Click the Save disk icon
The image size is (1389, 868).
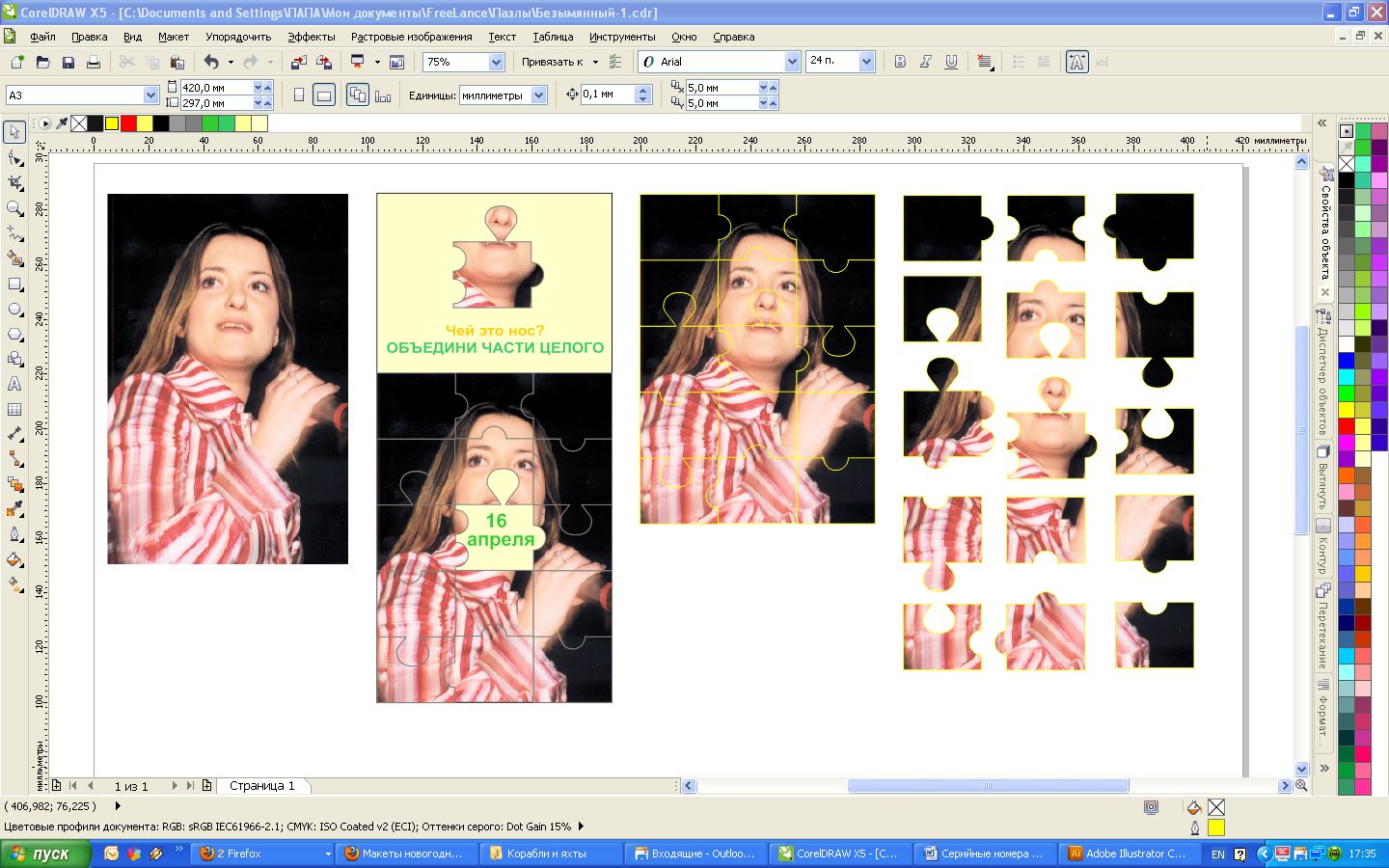coord(68,62)
